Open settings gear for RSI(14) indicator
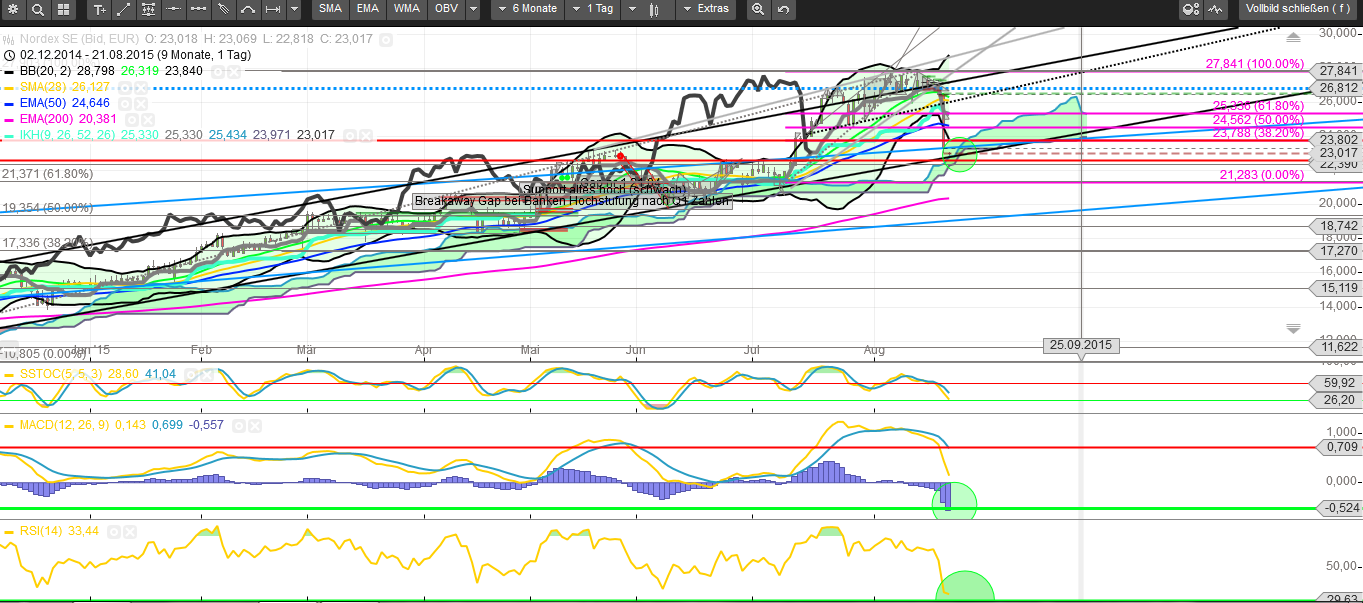Viewport: 1363px width, 603px height. click(114, 531)
